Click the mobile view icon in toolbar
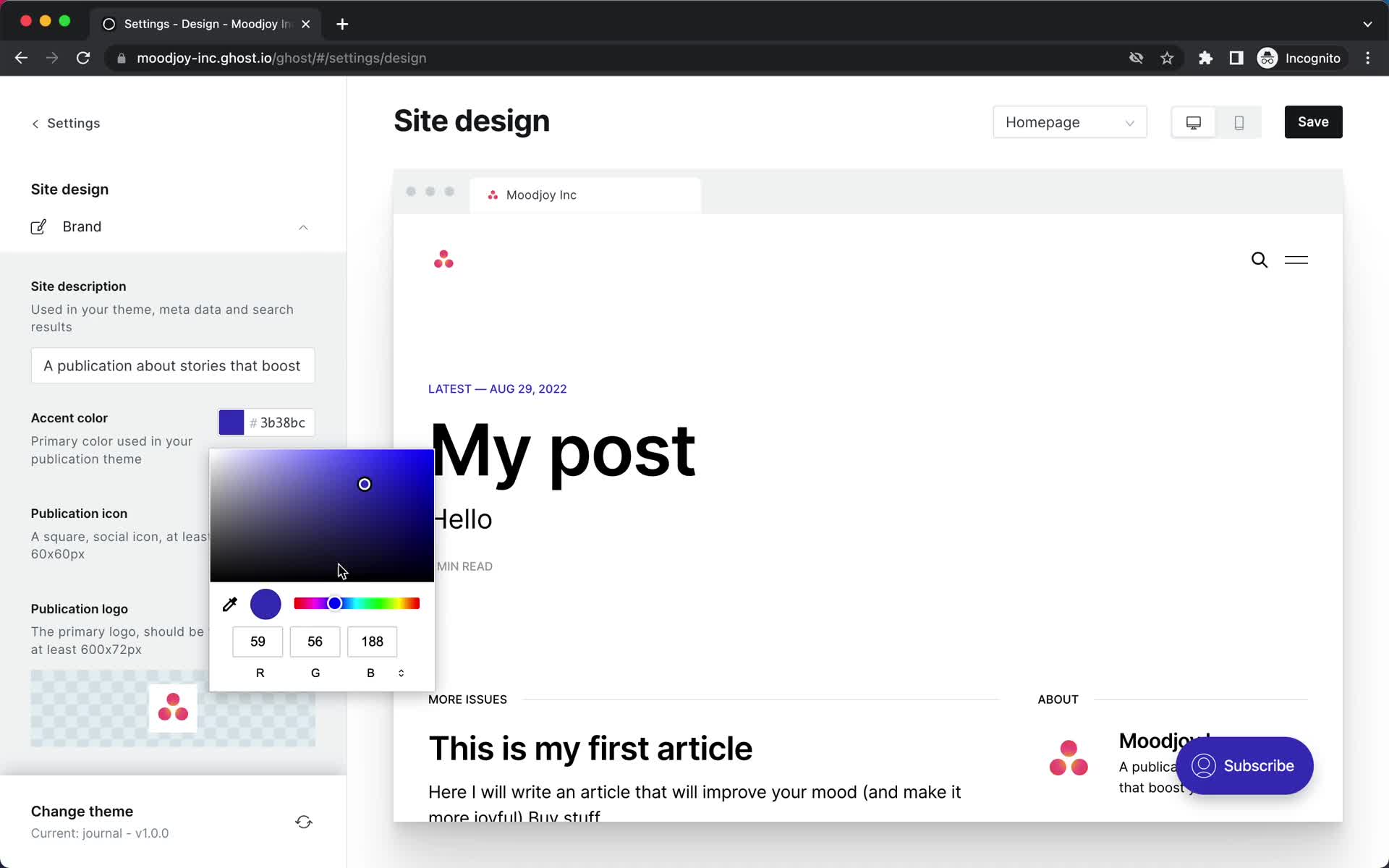This screenshot has width=1389, height=868. click(1239, 122)
